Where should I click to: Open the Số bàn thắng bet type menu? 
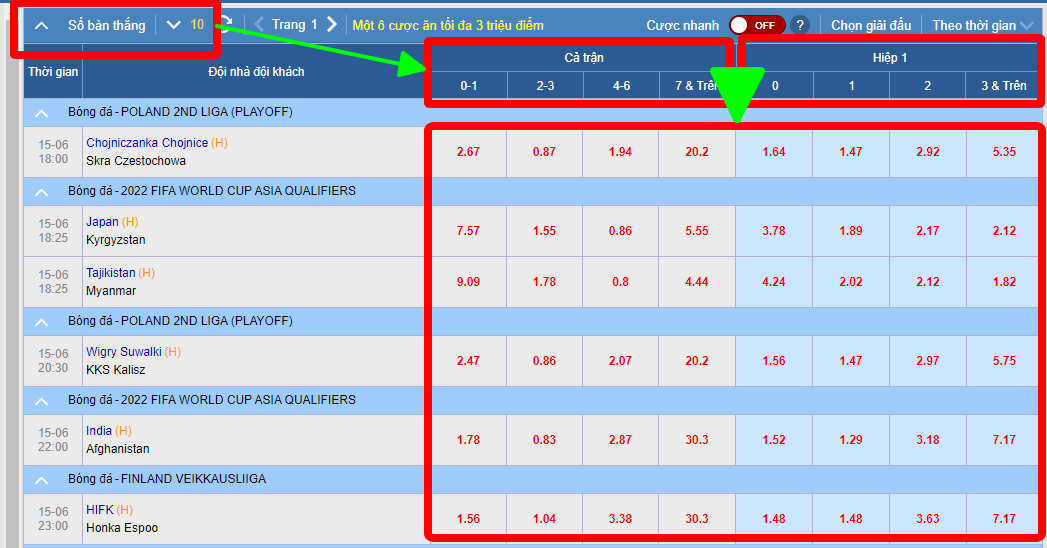click(106, 25)
